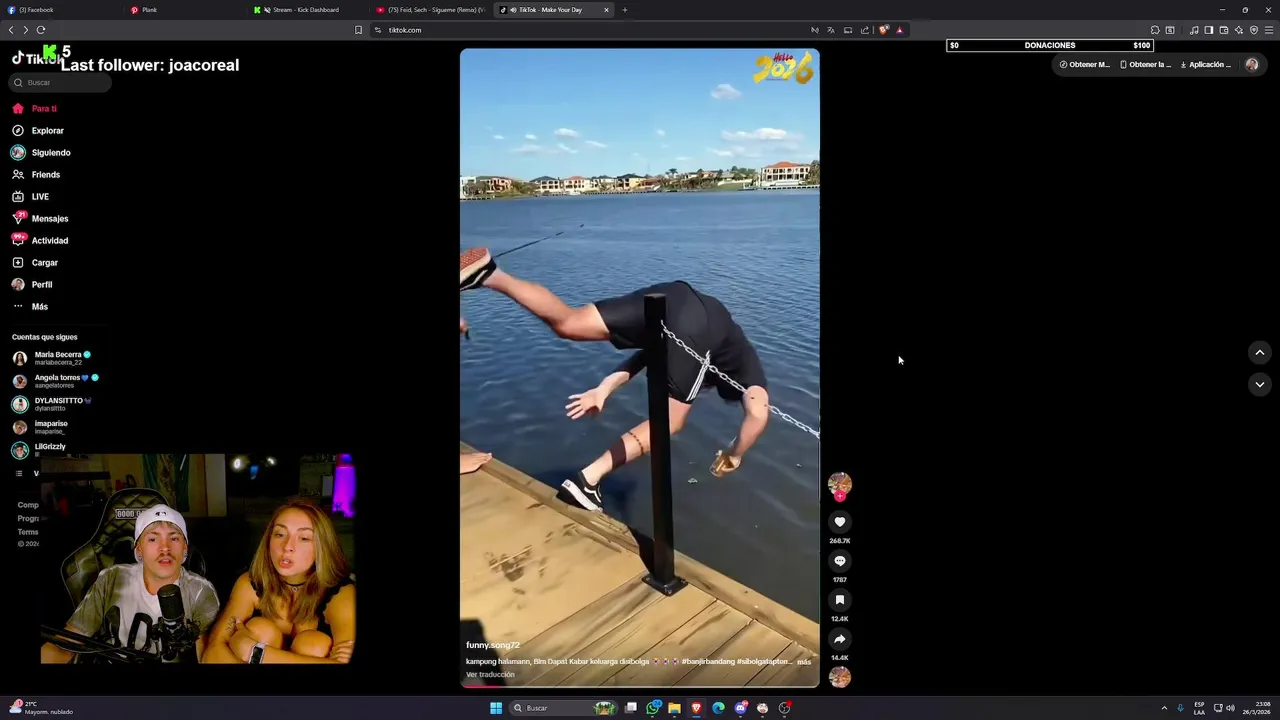Close the TikTok tab
This screenshot has width=1280, height=720.
(x=606, y=10)
